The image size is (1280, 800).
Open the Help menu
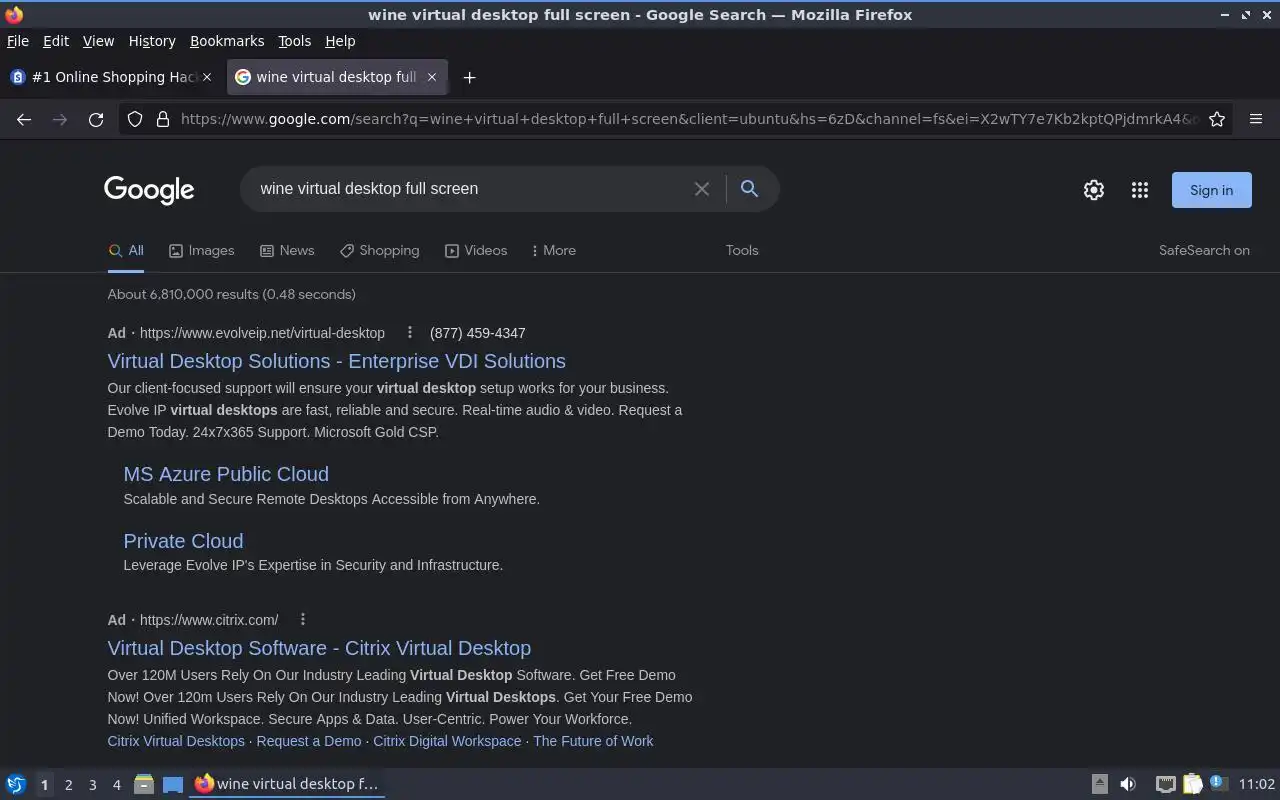(x=340, y=41)
